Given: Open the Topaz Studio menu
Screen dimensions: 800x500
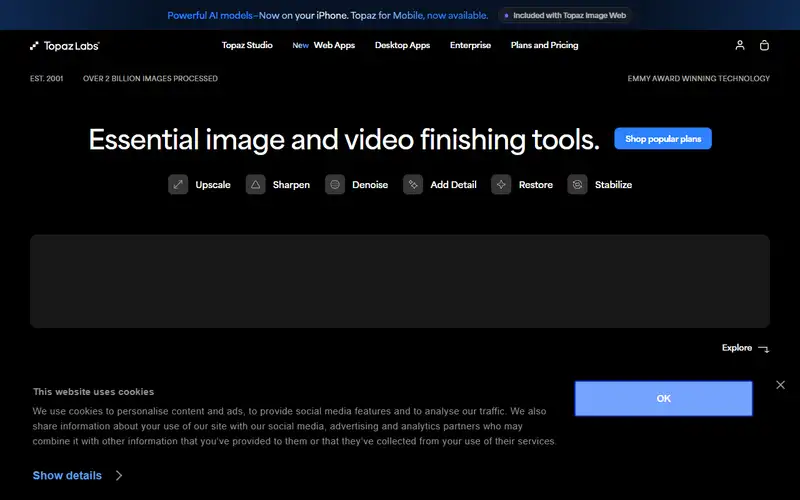Looking at the screenshot, I should [x=247, y=45].
